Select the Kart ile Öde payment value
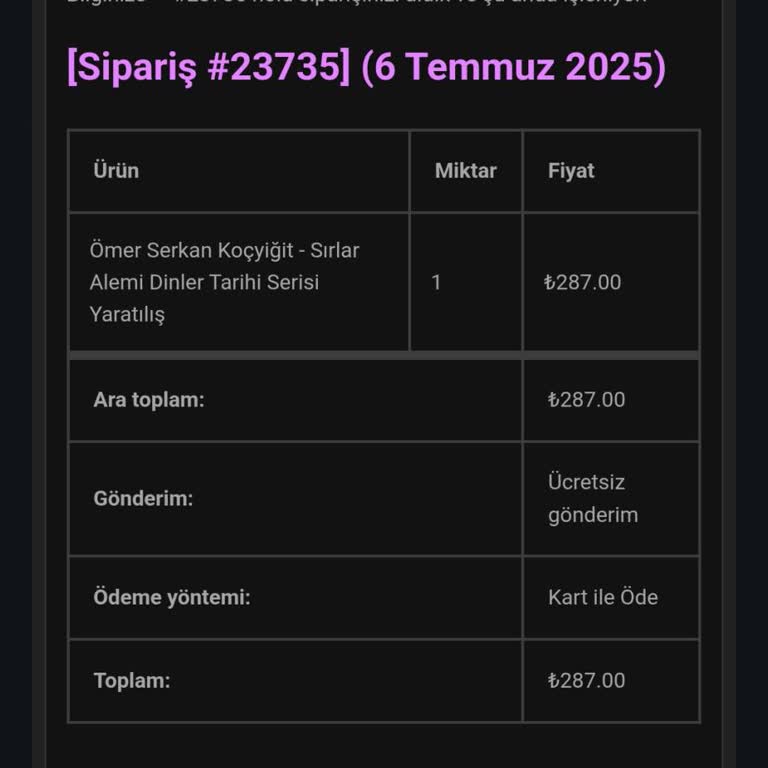 click(x=603, y=598)
